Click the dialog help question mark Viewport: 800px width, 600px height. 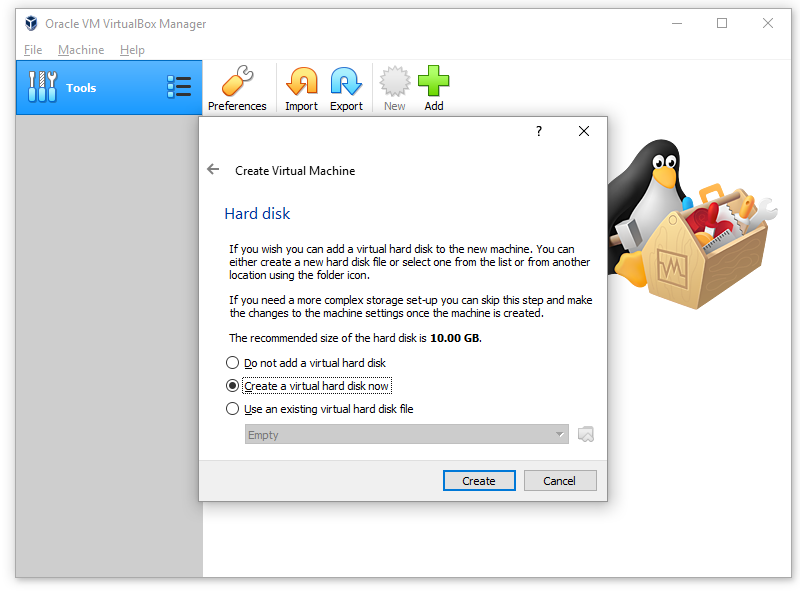click(x=538, y=131)
